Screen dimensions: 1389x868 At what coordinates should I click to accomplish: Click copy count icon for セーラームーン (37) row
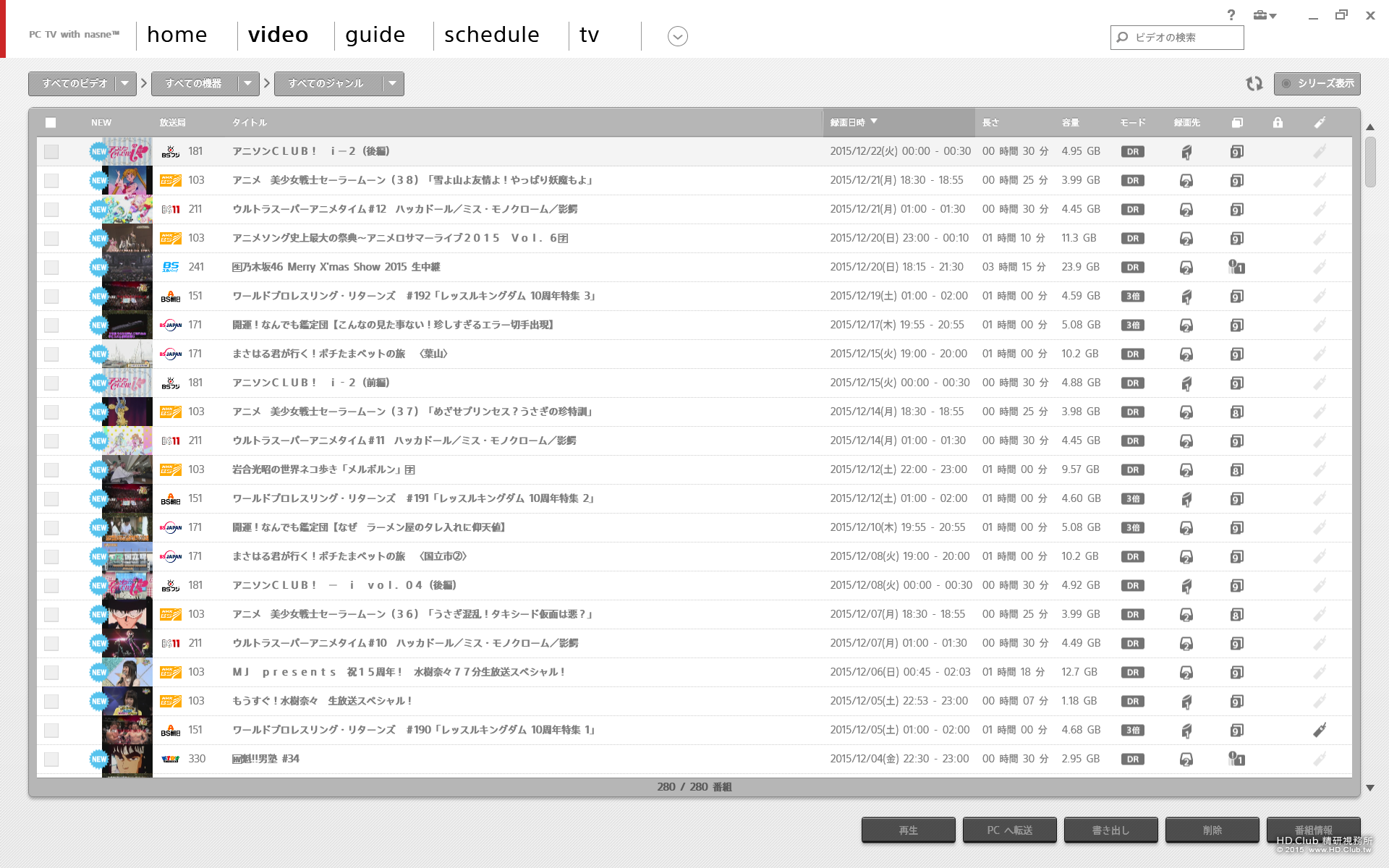[1237, 412]
